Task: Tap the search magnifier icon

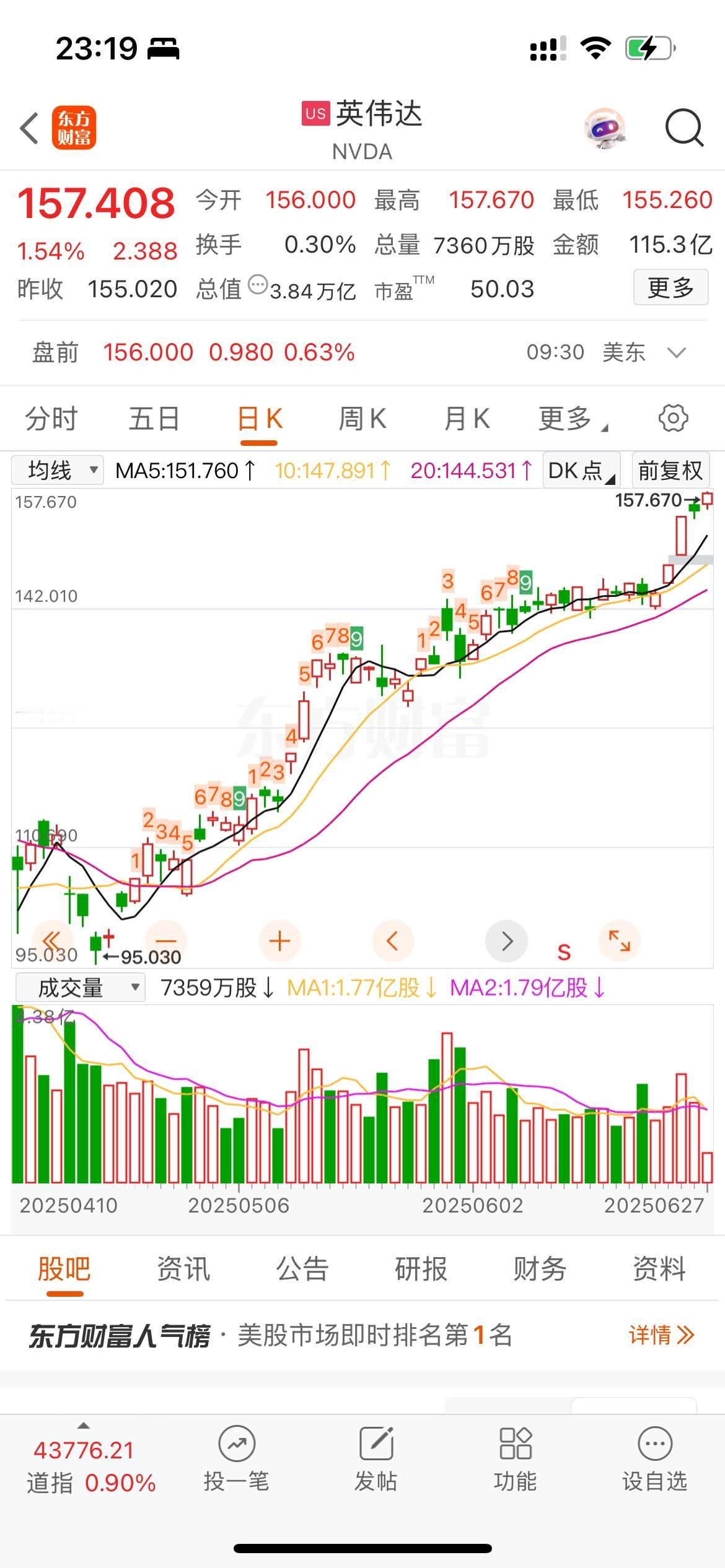Action: click(x=684, y=128)
